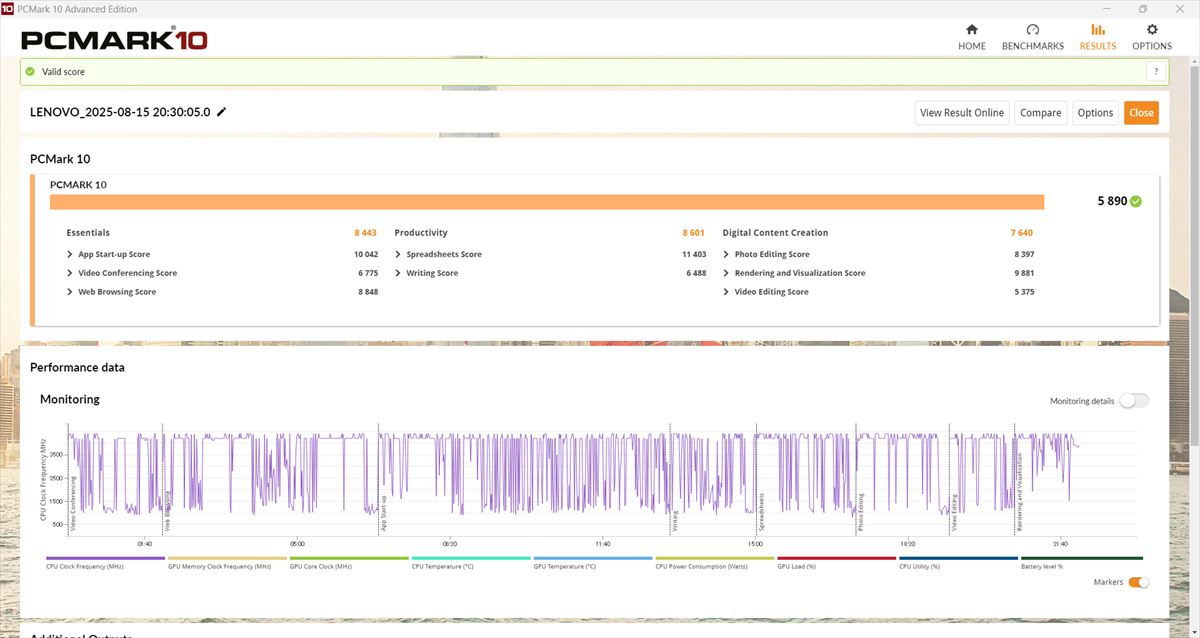Toggle the CPU Temperature legend entry

471,563
